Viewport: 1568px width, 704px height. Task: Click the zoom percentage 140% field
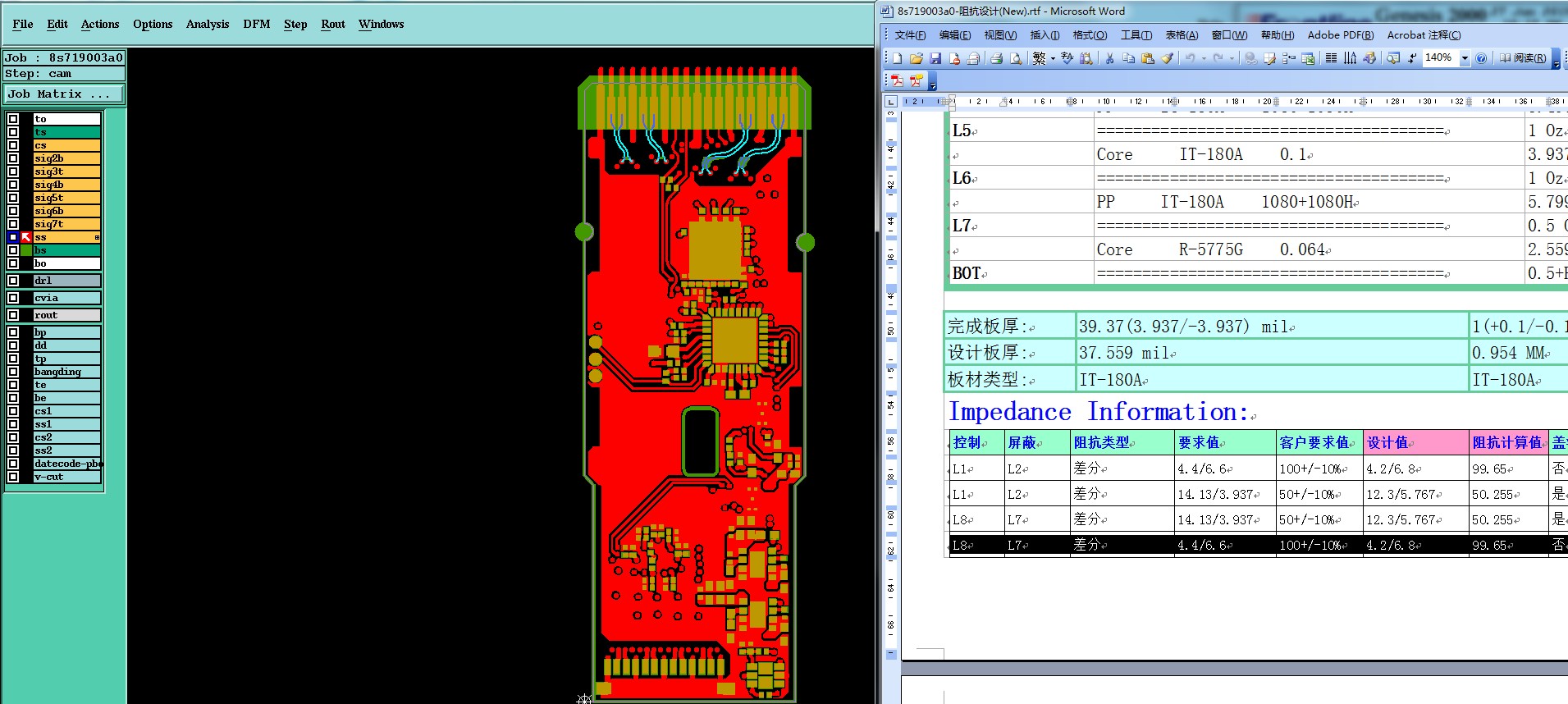1441,58
